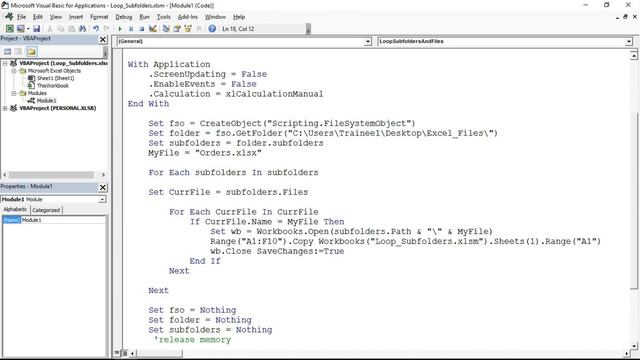Viewport: 640px width, 360px height.
Task: Click the View Object icon in Project pane
Action: point(18,51)
